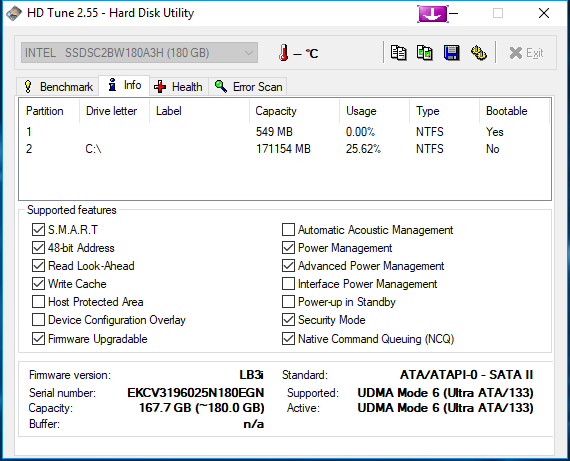Open options tools icon

pyautogui.click(x=479, y=53)
